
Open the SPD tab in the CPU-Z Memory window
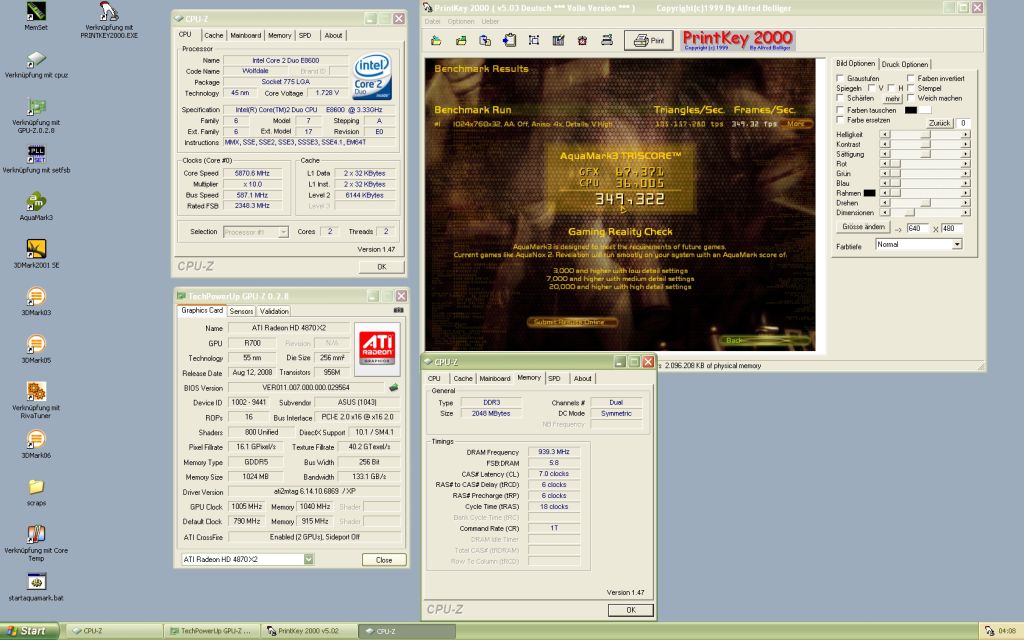click(554, 379)
